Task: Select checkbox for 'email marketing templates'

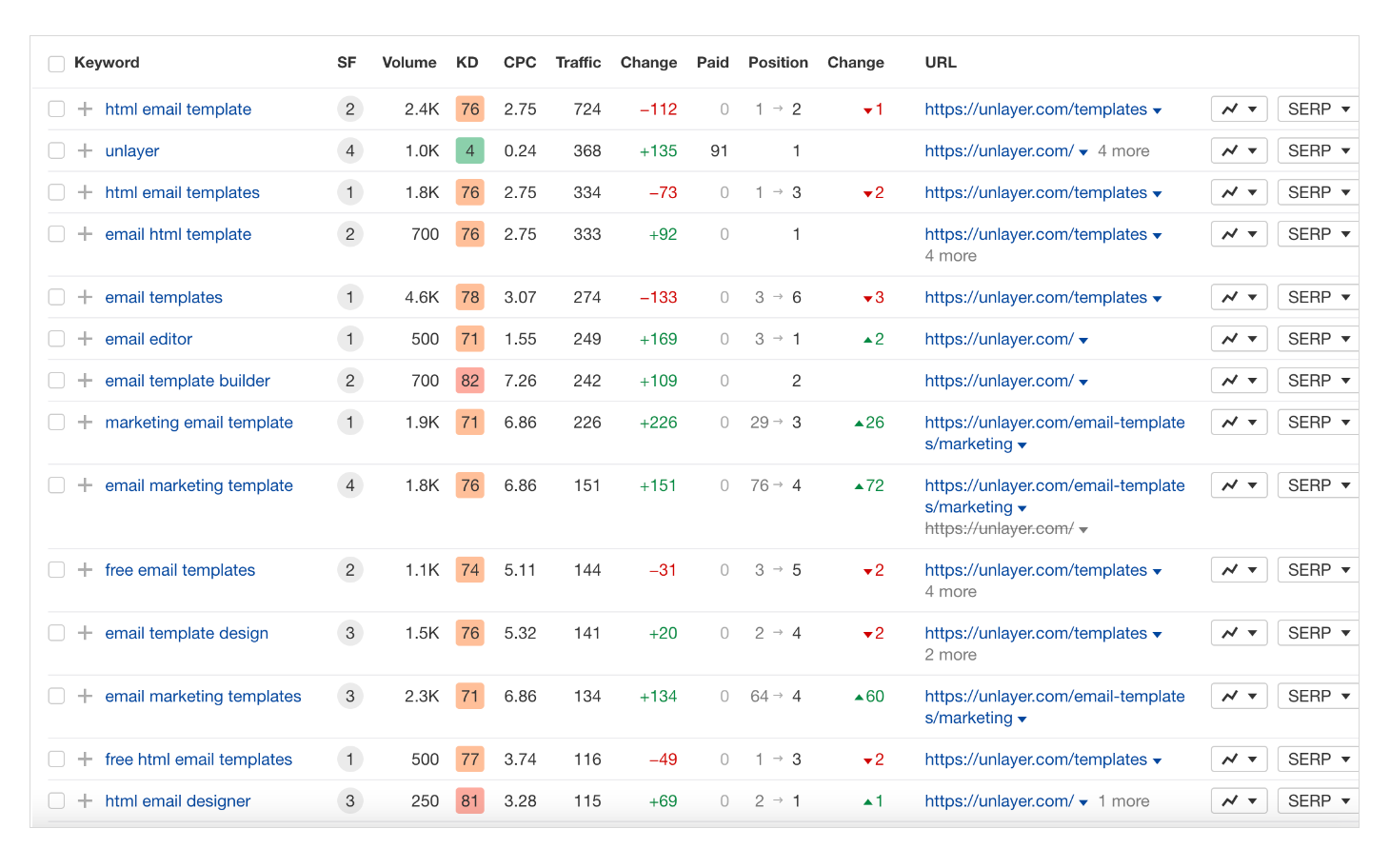Action: [x=56, y=697]
